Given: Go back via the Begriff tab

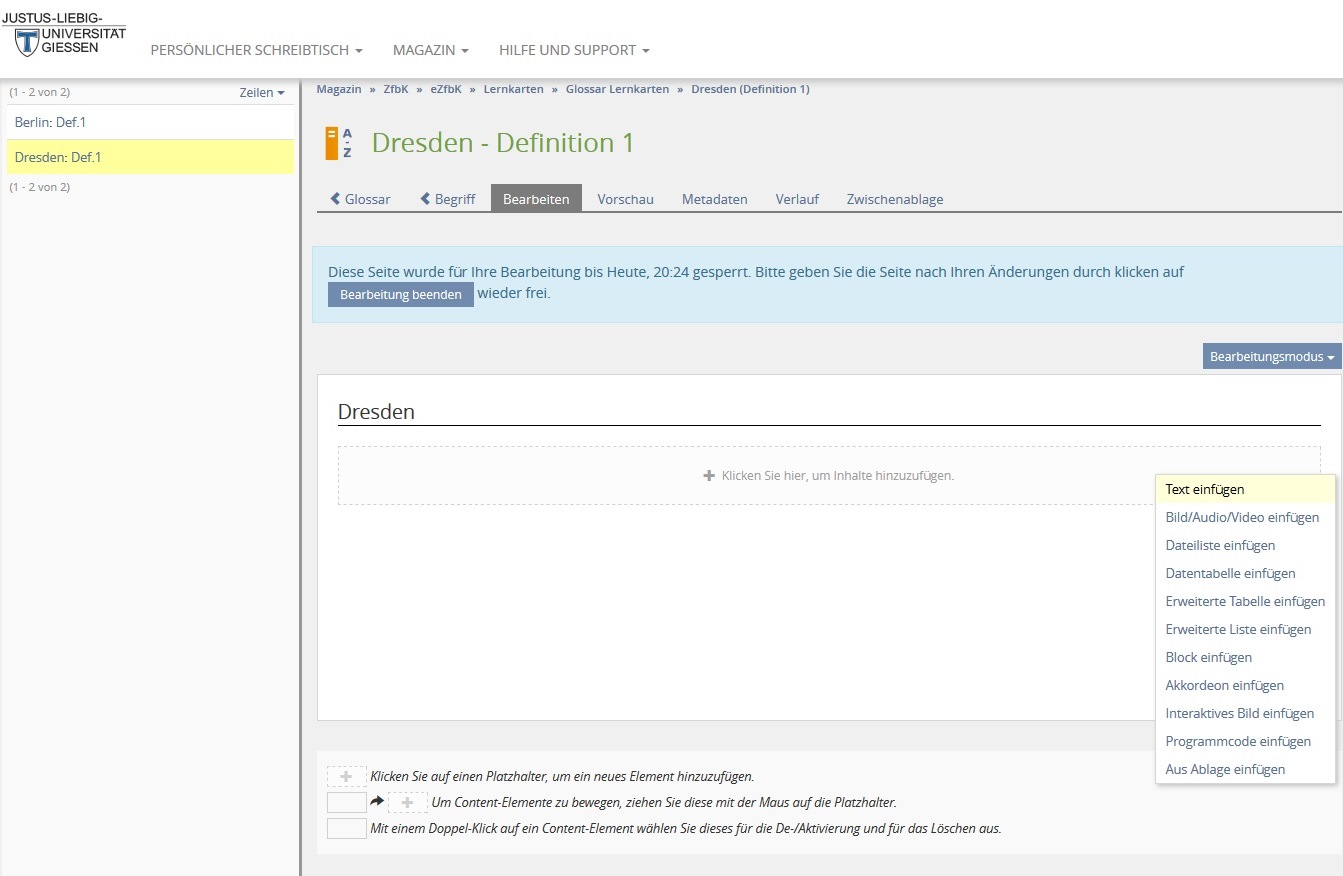Looking at the screenshot, I should point(448,199).
